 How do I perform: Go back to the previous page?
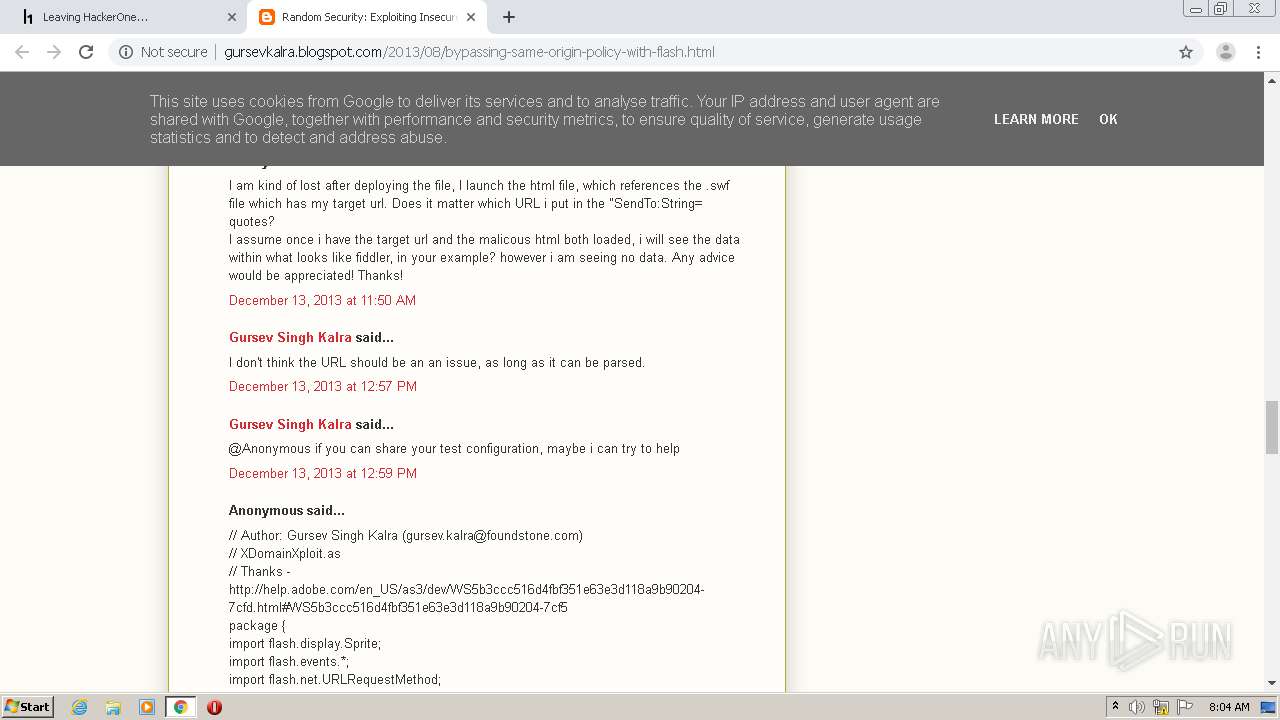(x=22, y=52)
